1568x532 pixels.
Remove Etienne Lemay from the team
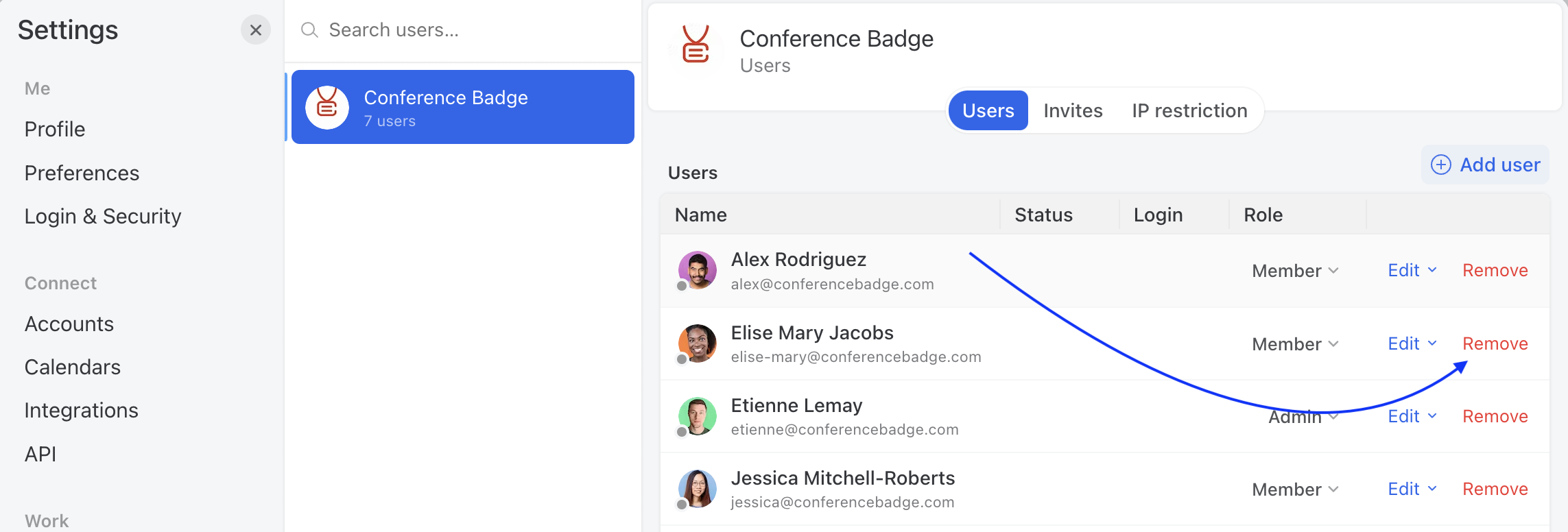click(1495, 416)
